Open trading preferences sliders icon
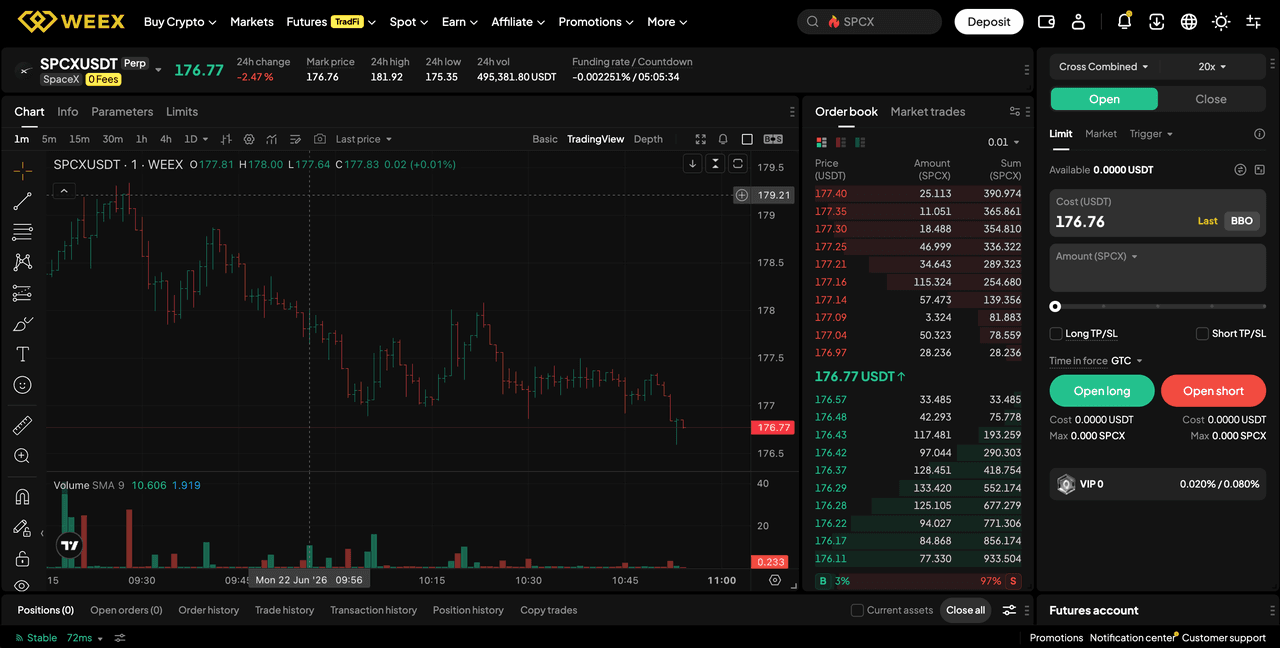Image resolution: width=1280 pixels, height=648 pixels. pos(1253,21)
